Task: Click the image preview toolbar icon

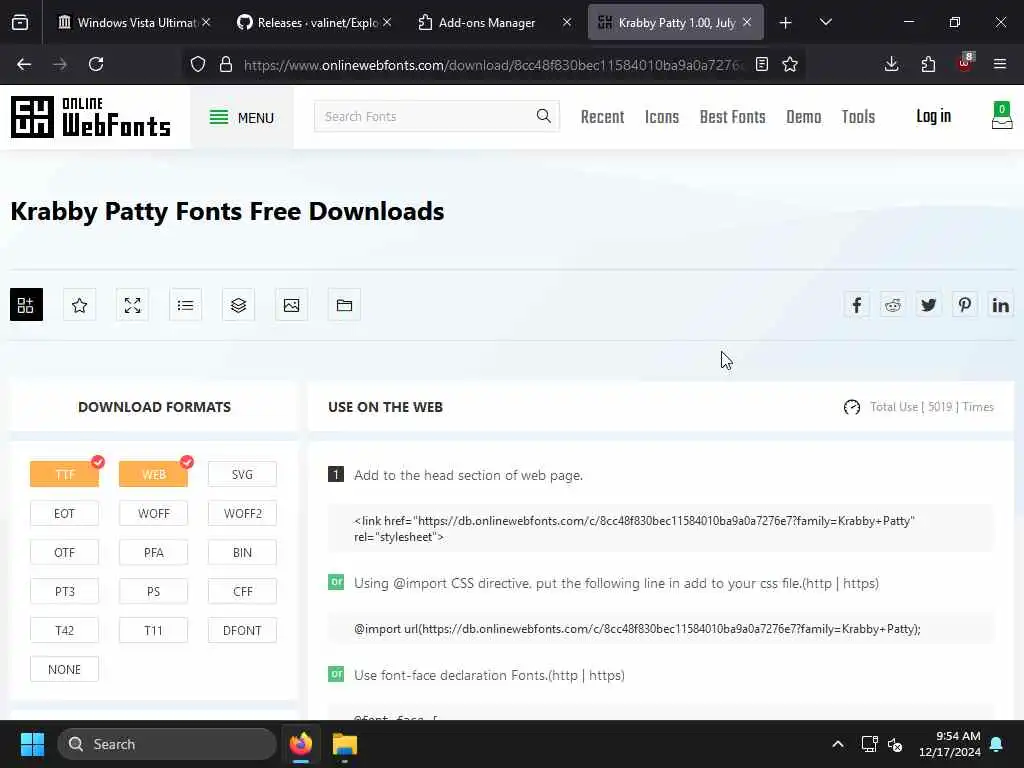Action: 291,305
